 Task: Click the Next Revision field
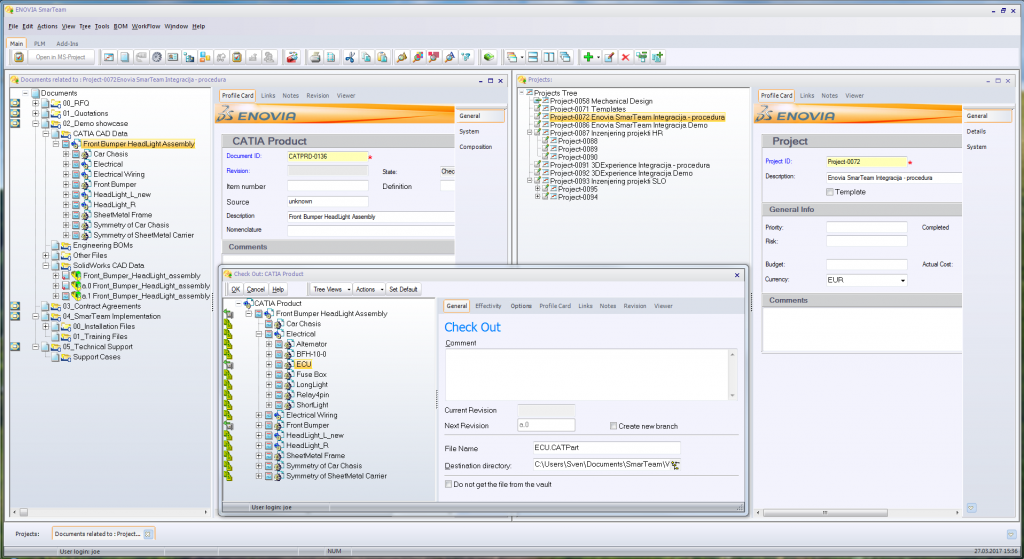(x=546, y=425)
